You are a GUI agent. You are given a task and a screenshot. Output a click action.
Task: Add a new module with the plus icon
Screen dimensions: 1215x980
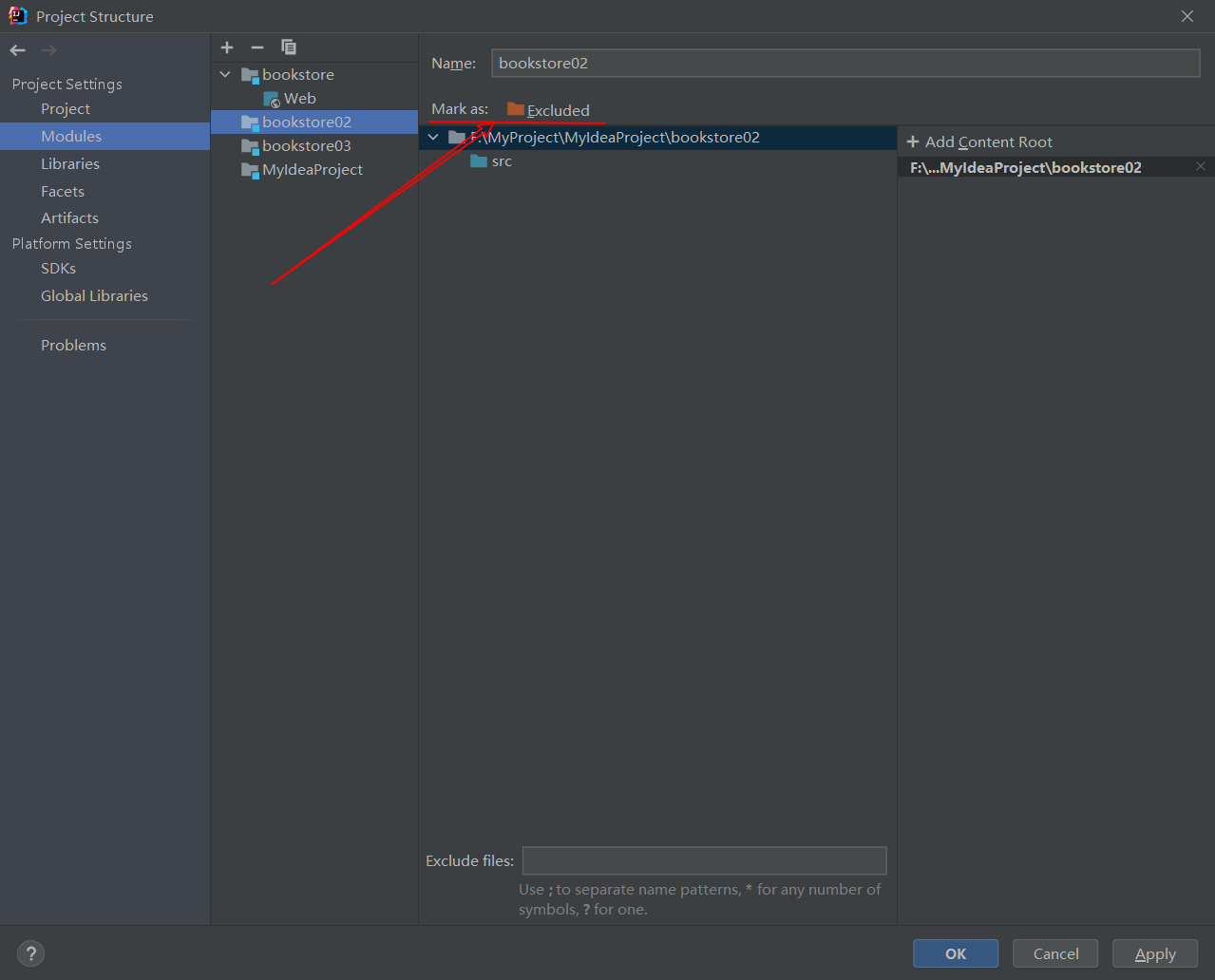pyautogui.click(x=226, y=47)
